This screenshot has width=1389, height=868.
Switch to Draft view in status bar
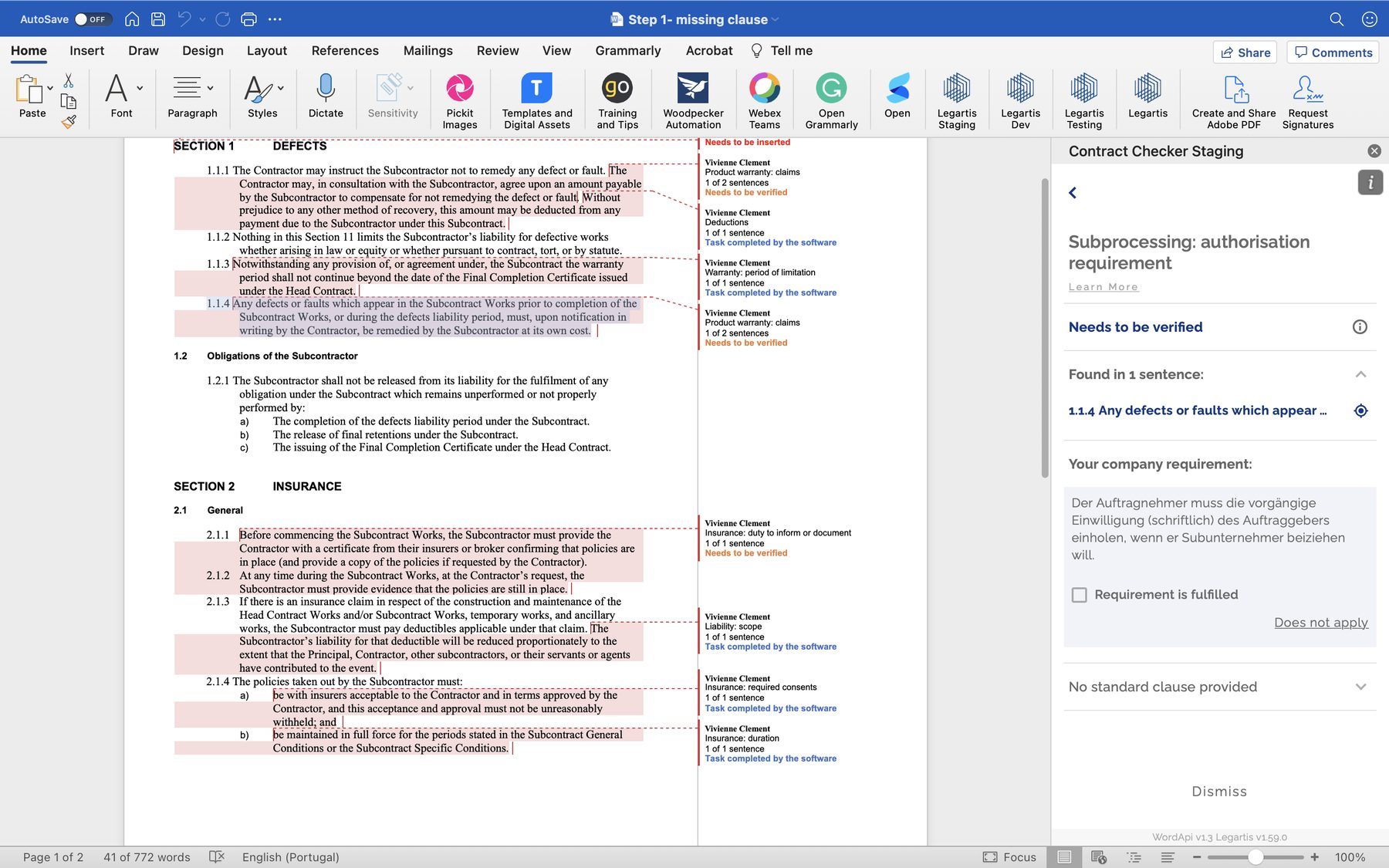tap(1168, 857)
